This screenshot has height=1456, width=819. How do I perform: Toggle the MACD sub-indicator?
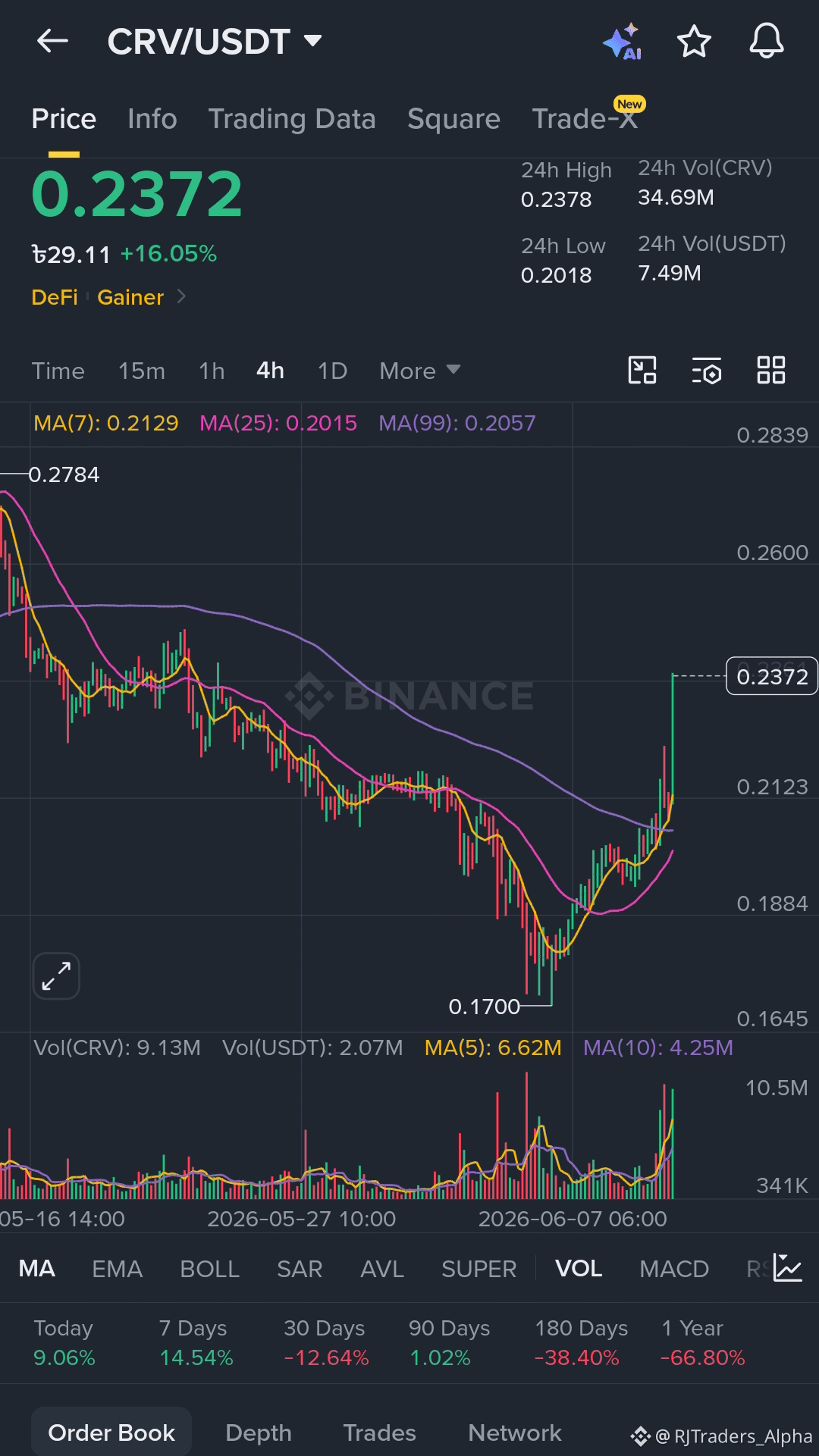674,1268
